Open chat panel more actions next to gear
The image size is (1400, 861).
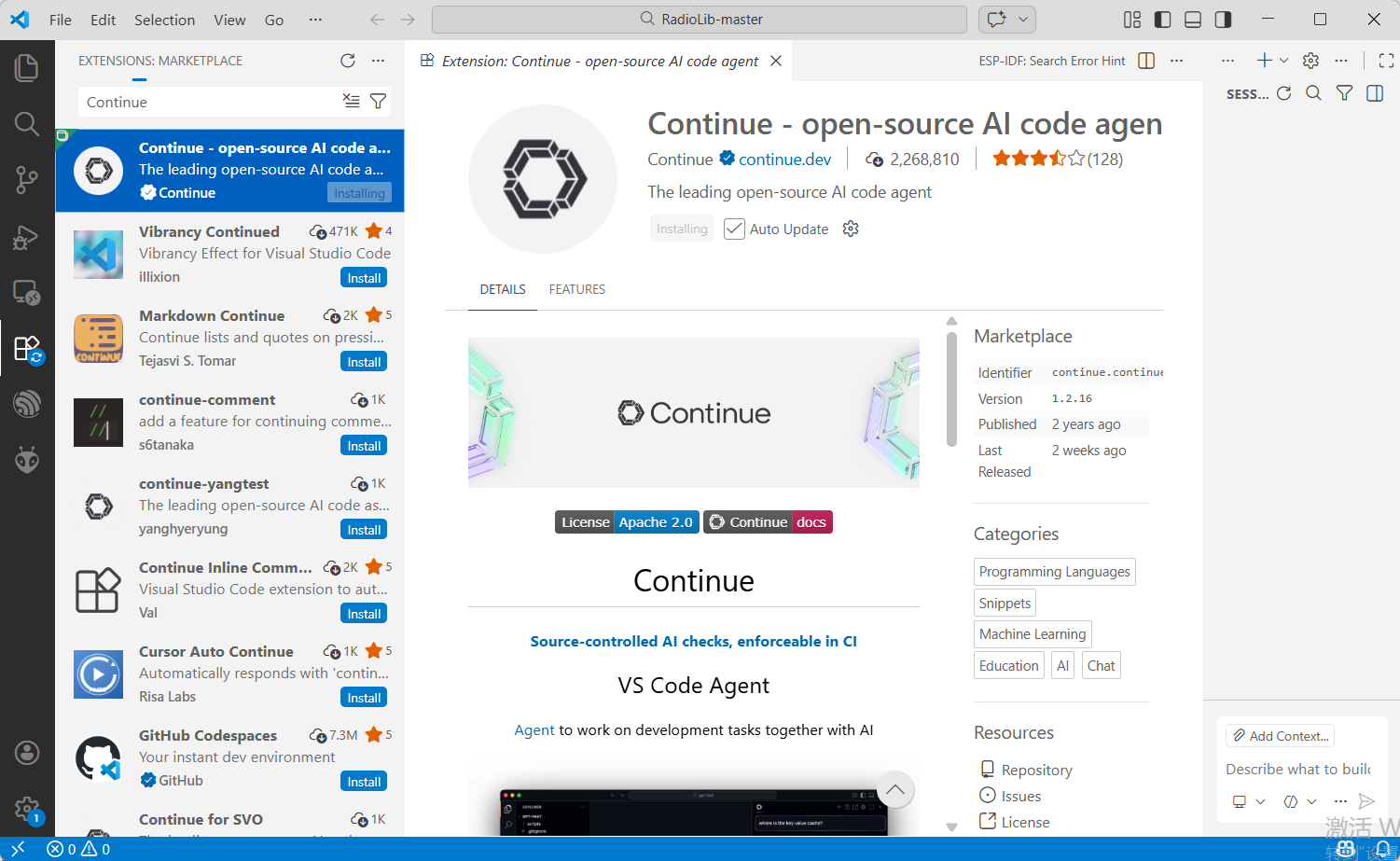coord(1341,61)
